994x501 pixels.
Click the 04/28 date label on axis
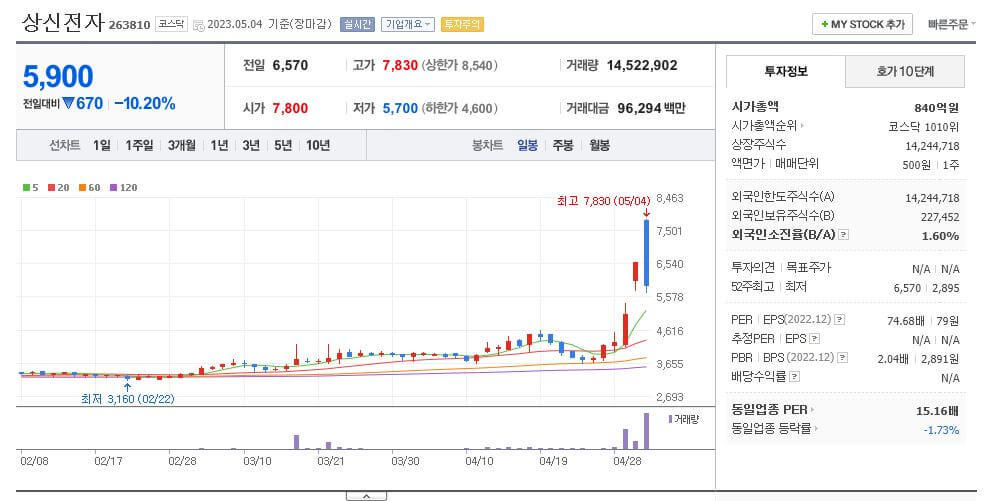click(x=627, y=461)
